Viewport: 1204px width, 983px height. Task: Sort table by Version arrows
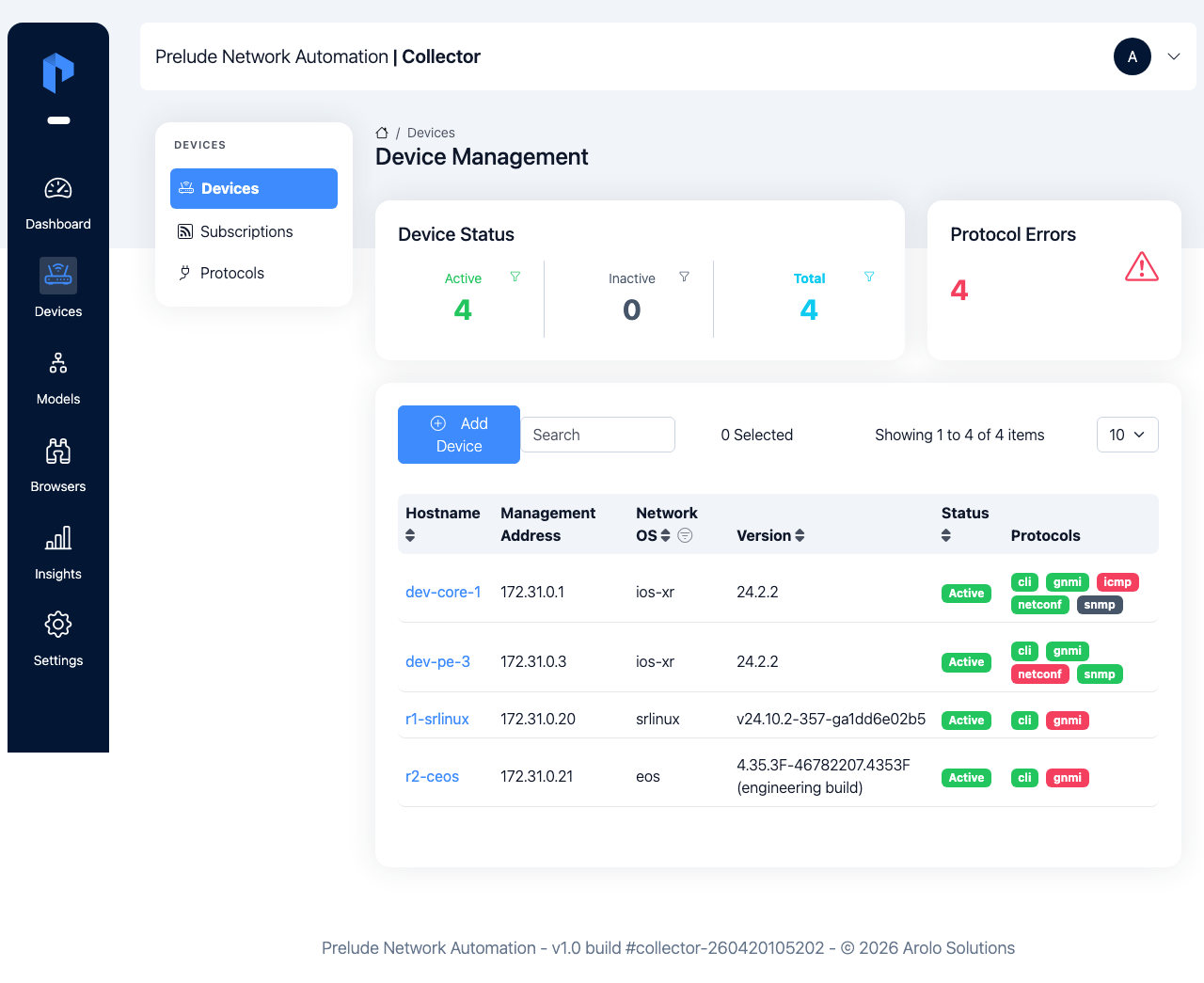pos(800,535)
